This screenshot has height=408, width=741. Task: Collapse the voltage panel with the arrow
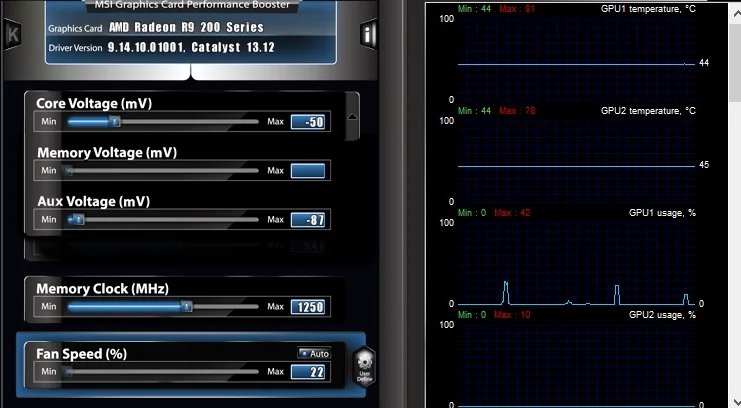[352, 117]
